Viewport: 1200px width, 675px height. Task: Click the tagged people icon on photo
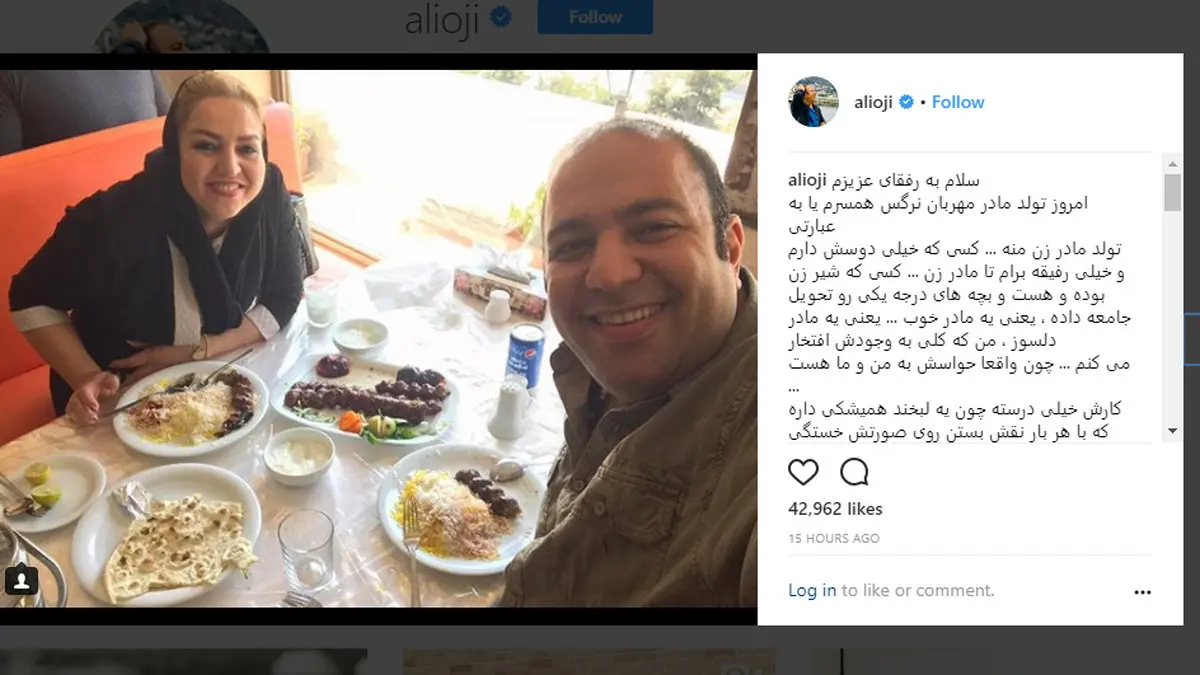(22, 580)
